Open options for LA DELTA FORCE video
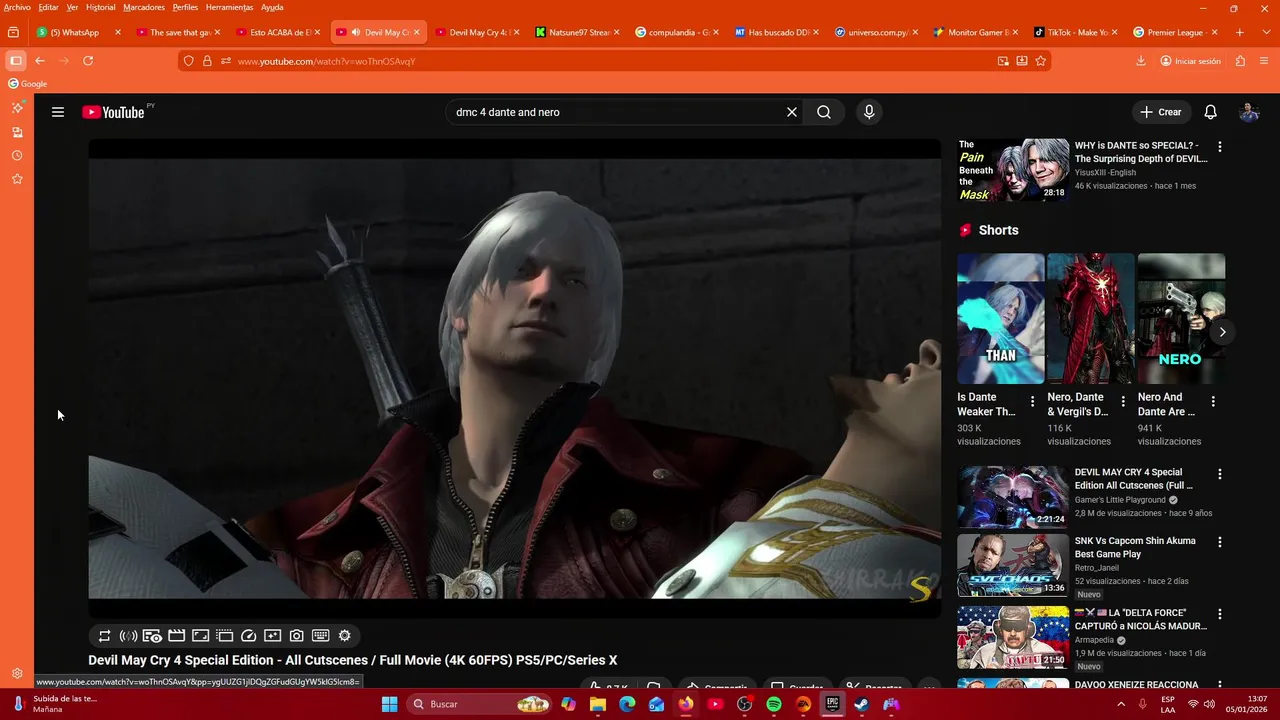This screenshot has width=1280, height=720. click(x=1219, y=614)
